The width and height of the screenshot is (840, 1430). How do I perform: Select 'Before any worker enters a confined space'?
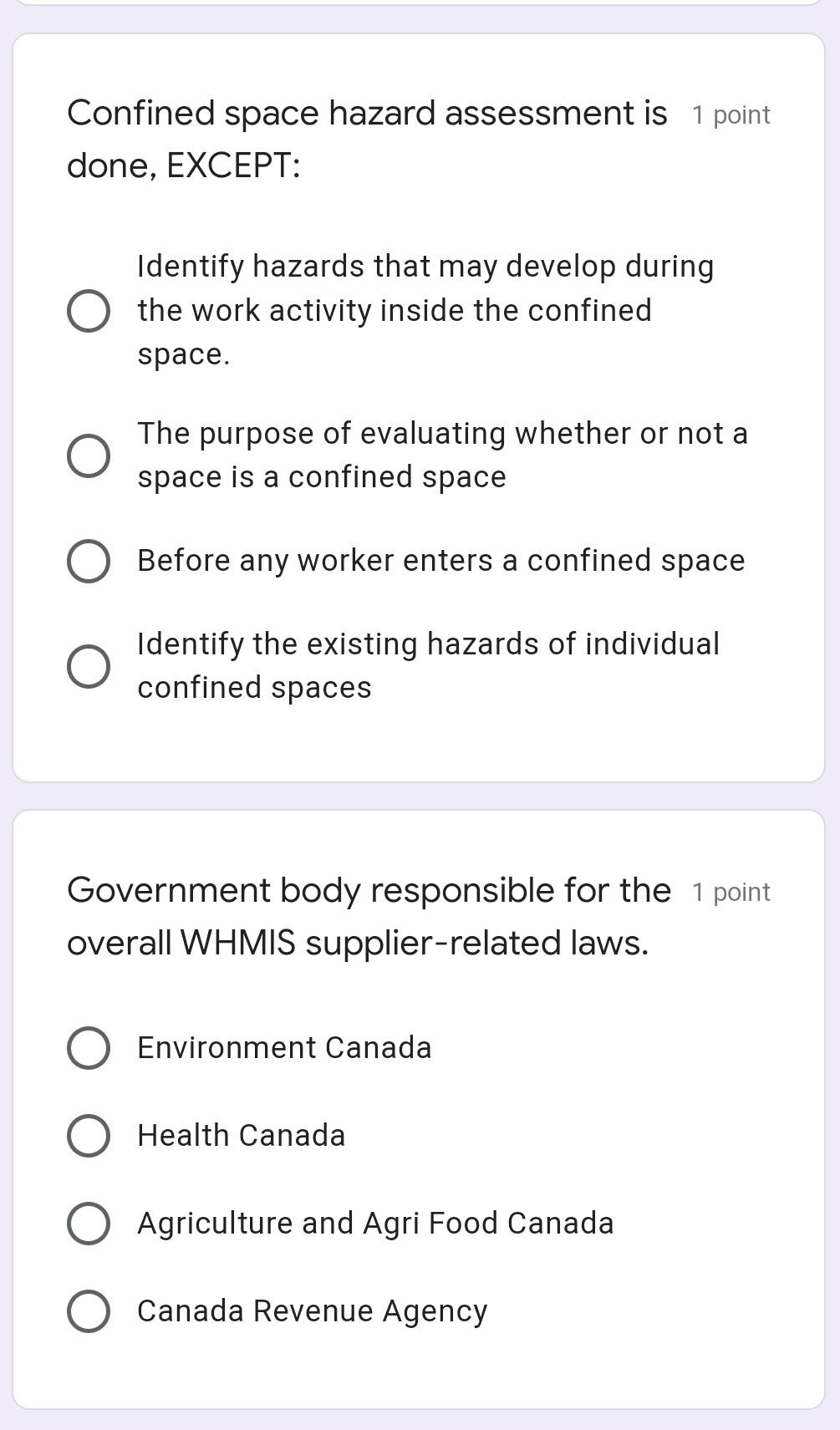point(89,561)
